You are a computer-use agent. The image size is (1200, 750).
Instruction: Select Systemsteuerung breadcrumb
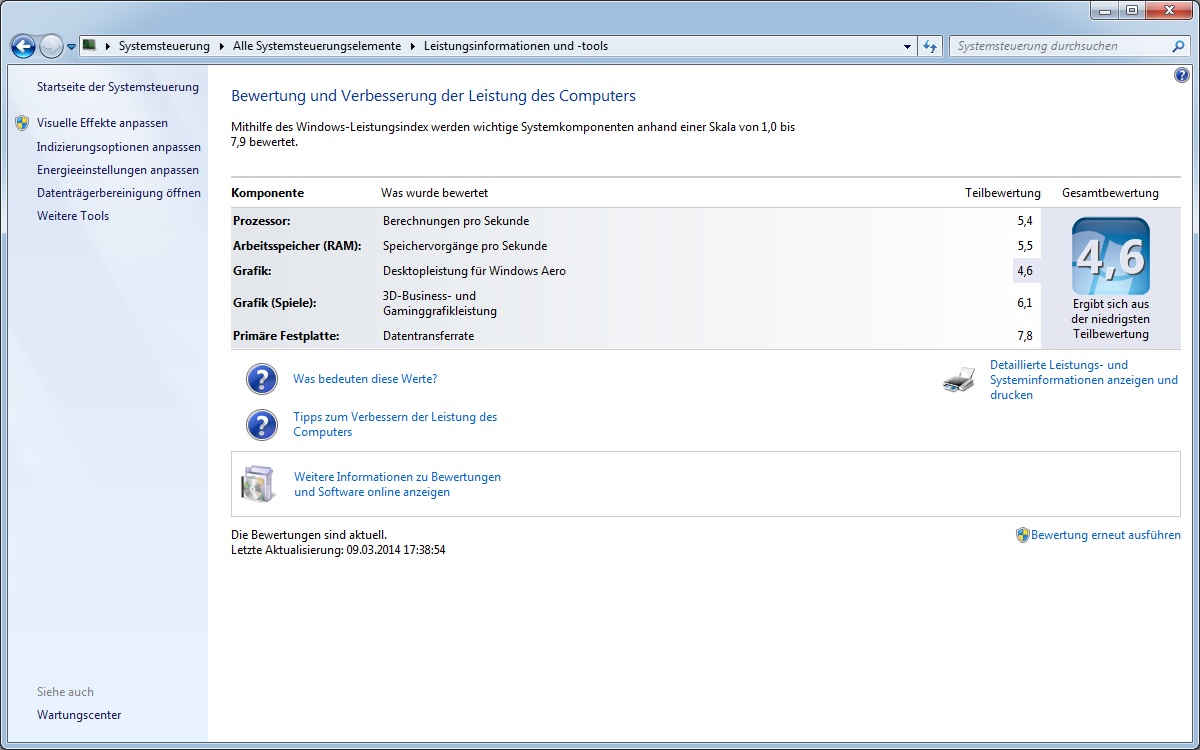coord(164,46)
